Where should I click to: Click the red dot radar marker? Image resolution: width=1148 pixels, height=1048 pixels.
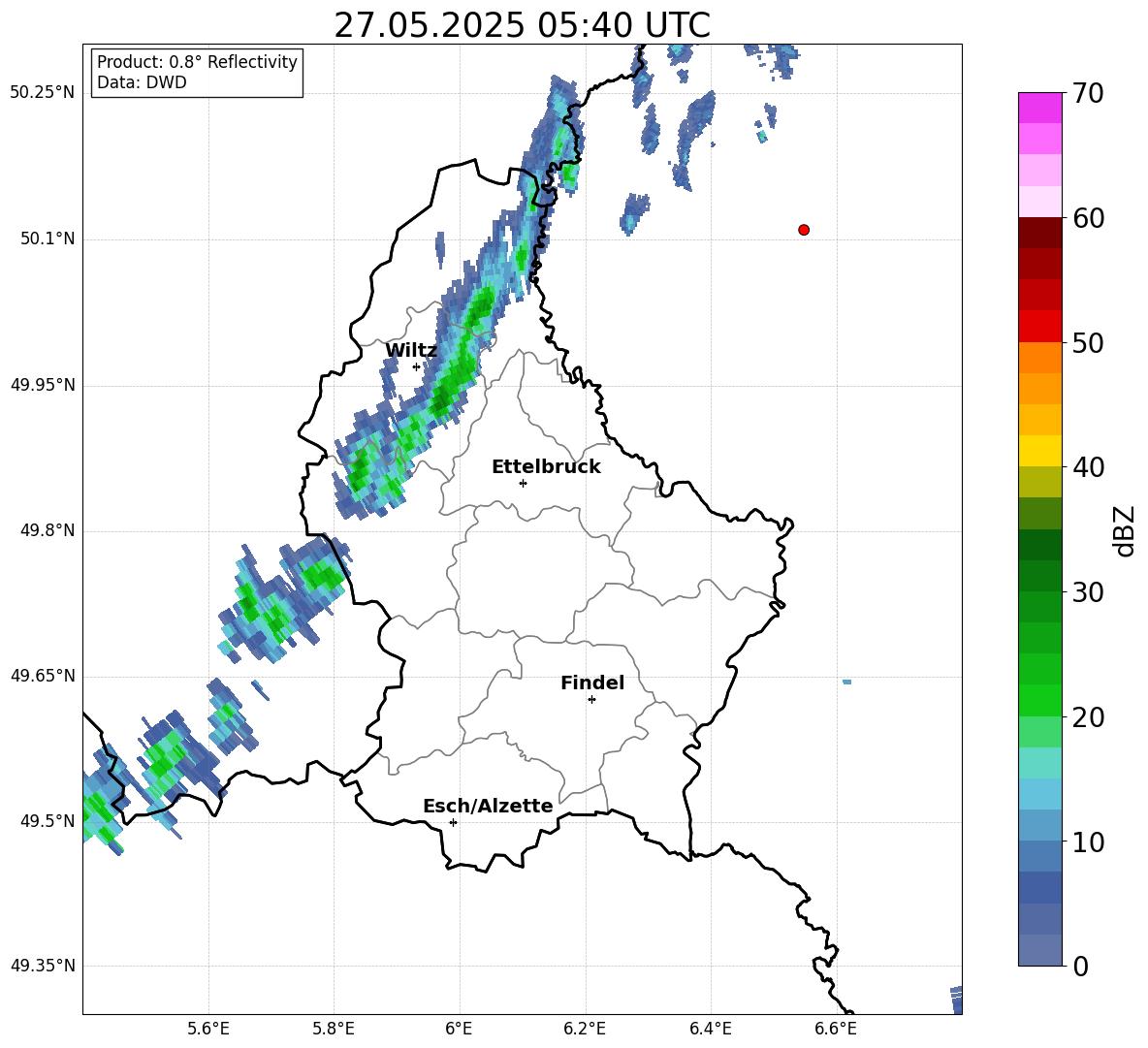[804, 230]
